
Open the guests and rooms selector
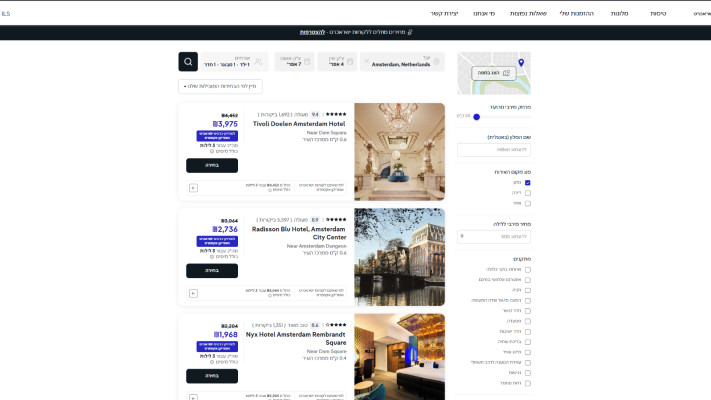pos(234,62)
